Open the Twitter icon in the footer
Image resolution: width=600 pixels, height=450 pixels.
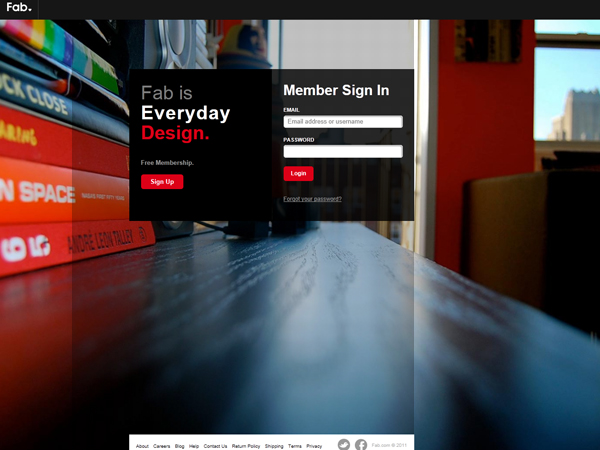(x=344, y=444)
